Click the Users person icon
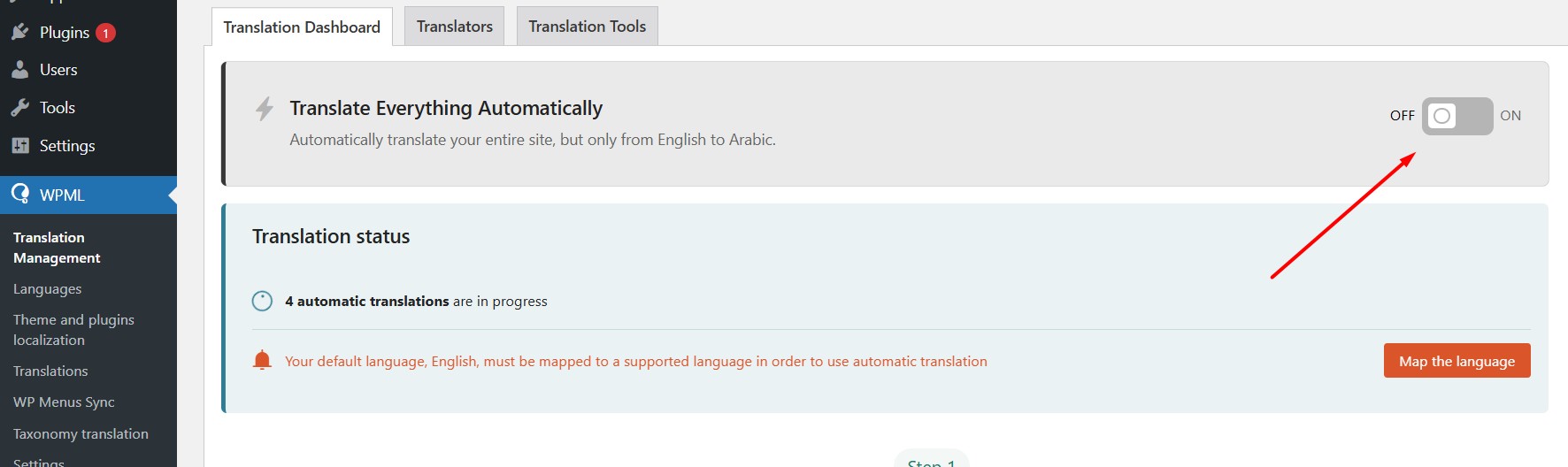This screenshot has width=1568, height=467. click(x=19, y=70)
